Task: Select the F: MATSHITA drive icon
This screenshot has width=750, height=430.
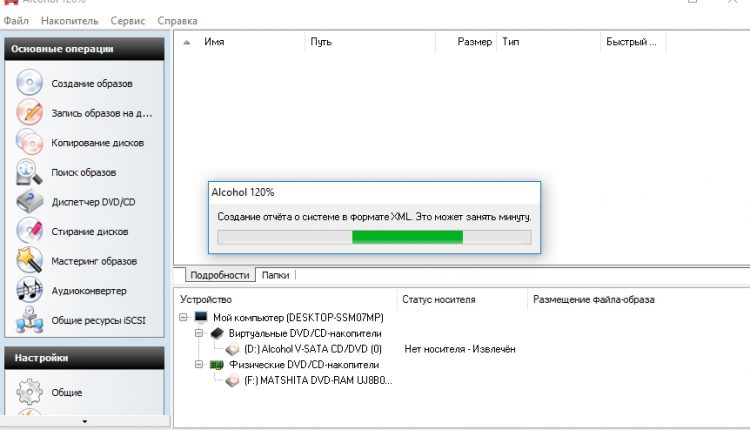Action: [232, 381]
